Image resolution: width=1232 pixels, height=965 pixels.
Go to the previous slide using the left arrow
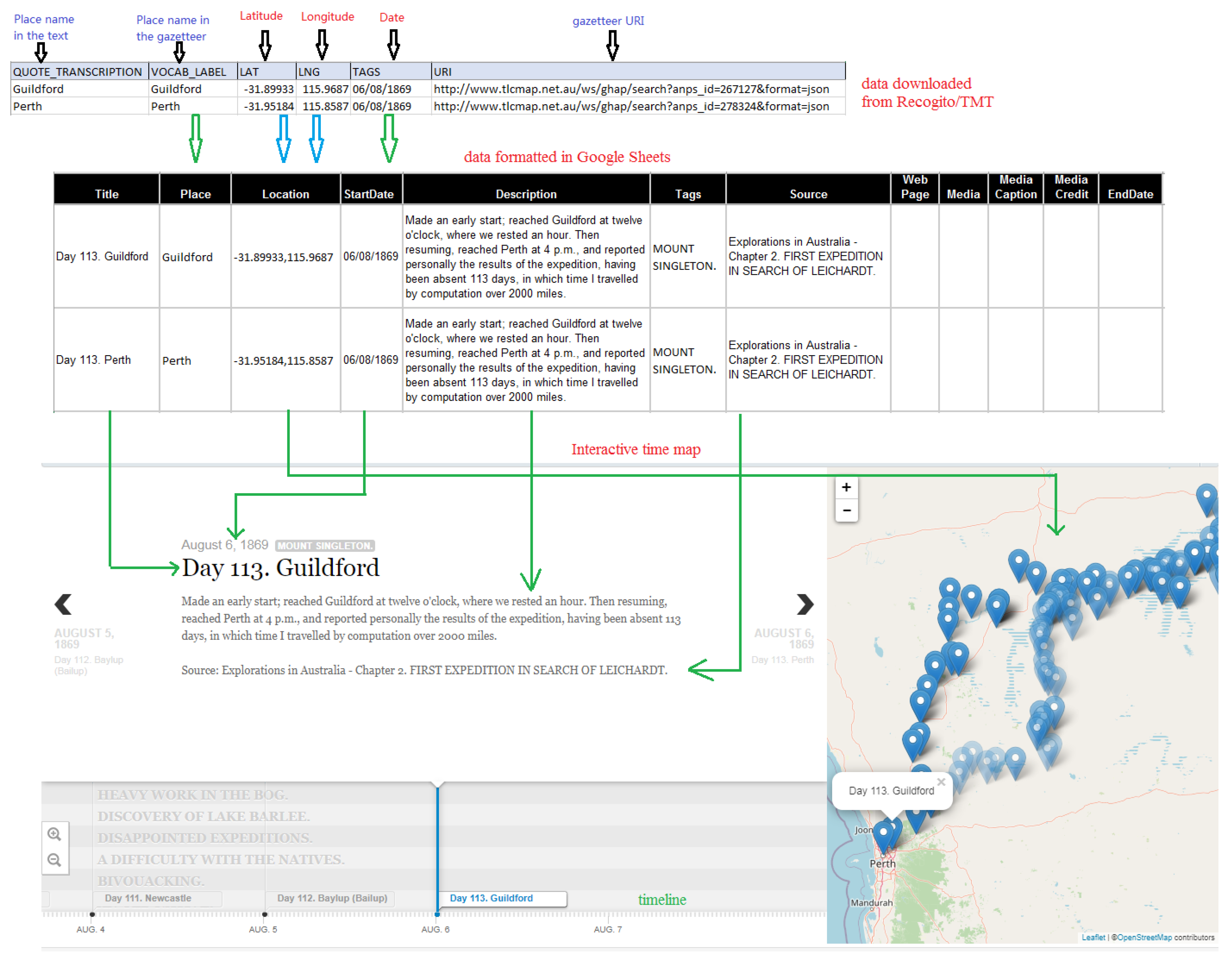[63, 604]
